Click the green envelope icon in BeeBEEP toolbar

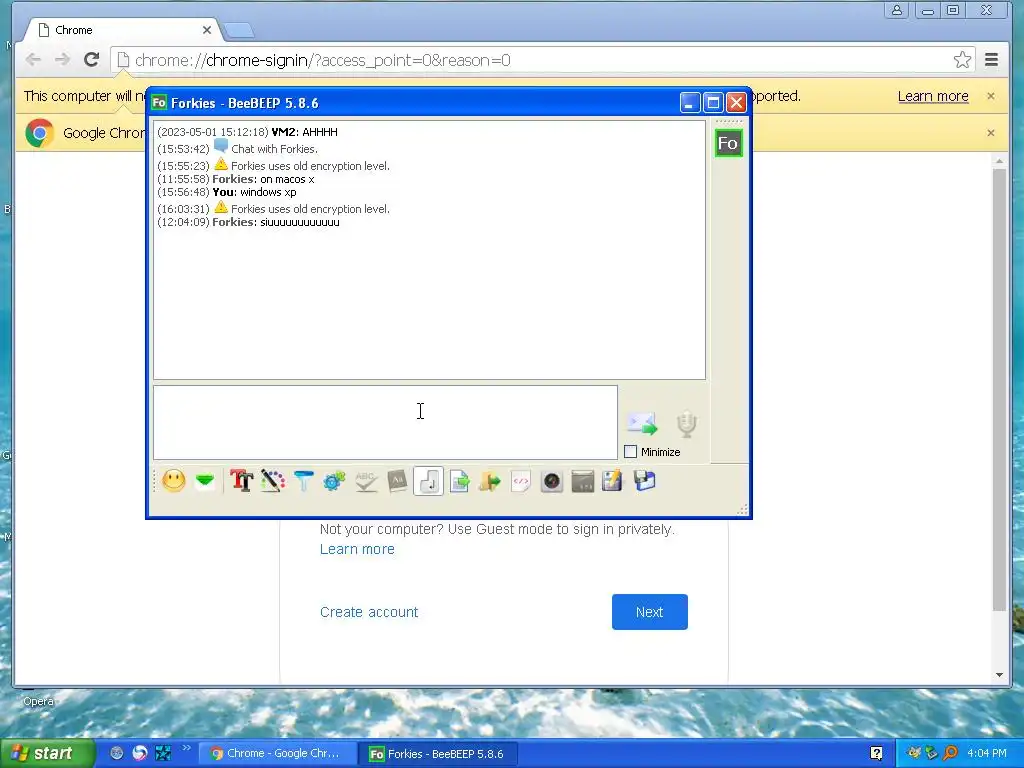click(x=205, y=482)
